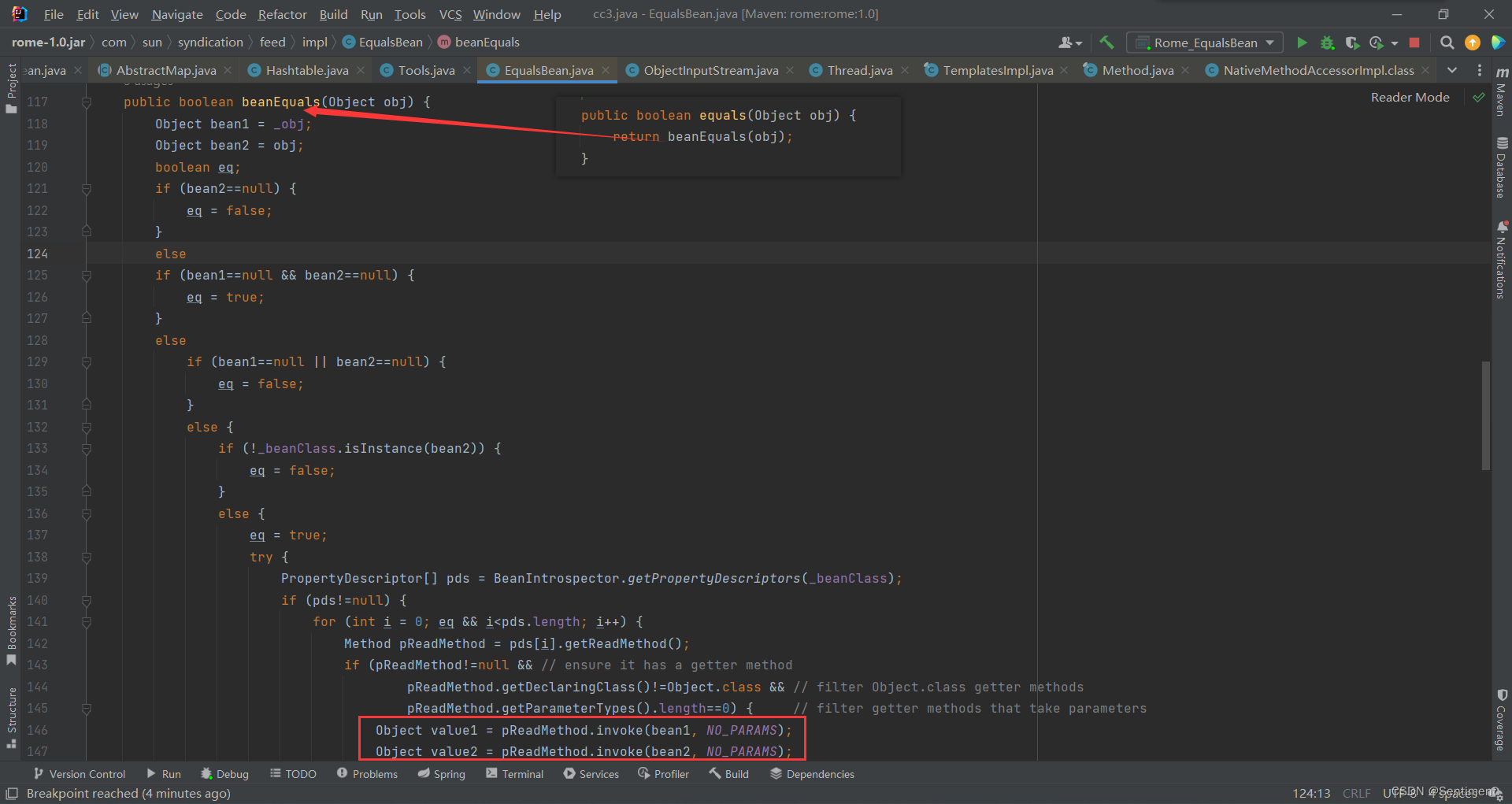Open the VCS menu
The height and width of the screenshot is (804, 1512).
tap(450, 14)
